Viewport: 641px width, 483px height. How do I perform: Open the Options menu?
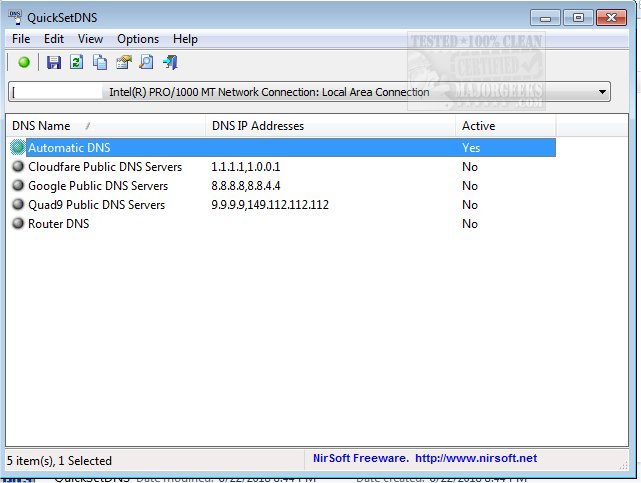coord(138,39)
